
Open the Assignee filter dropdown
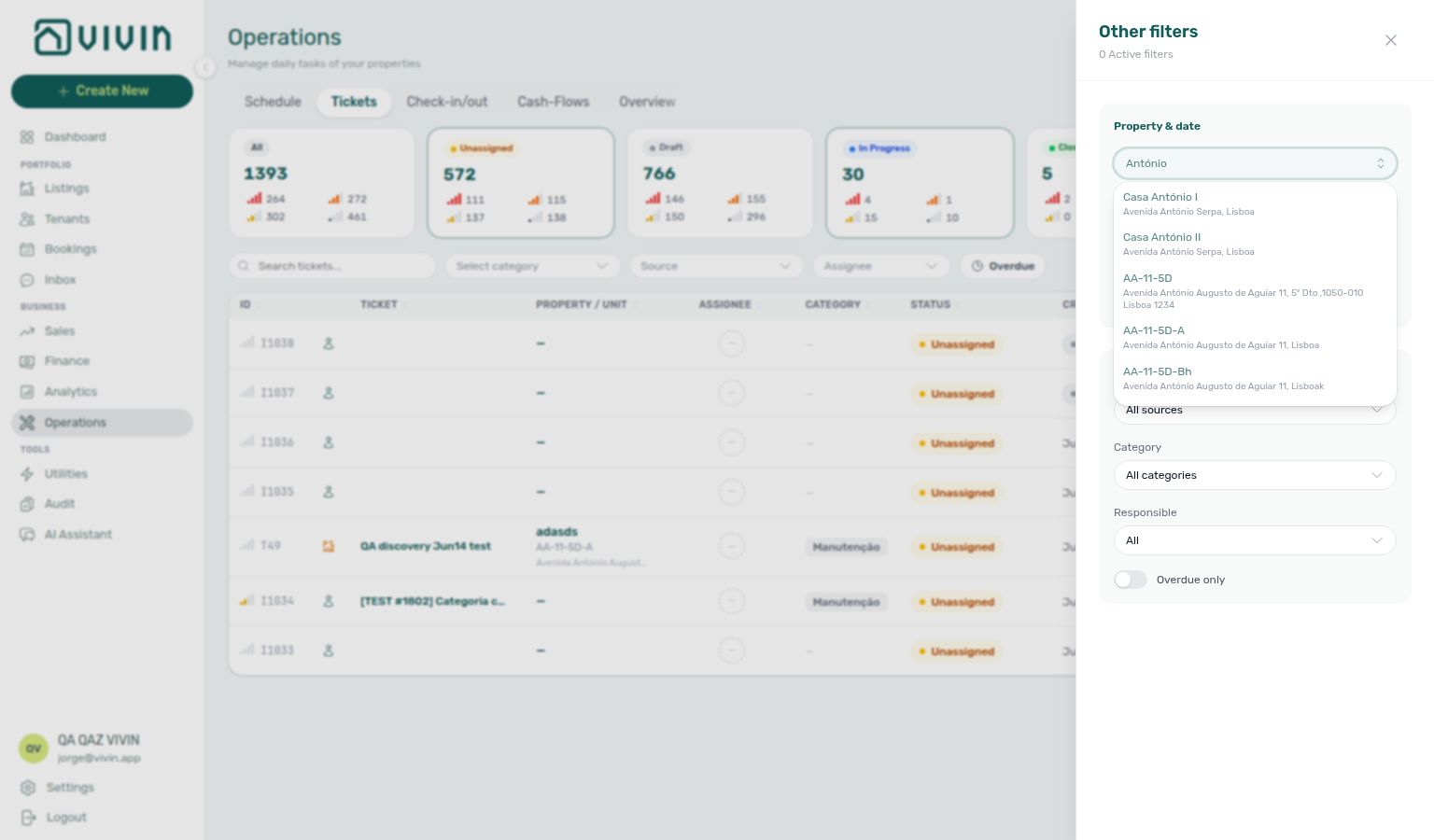coord(881,266)
